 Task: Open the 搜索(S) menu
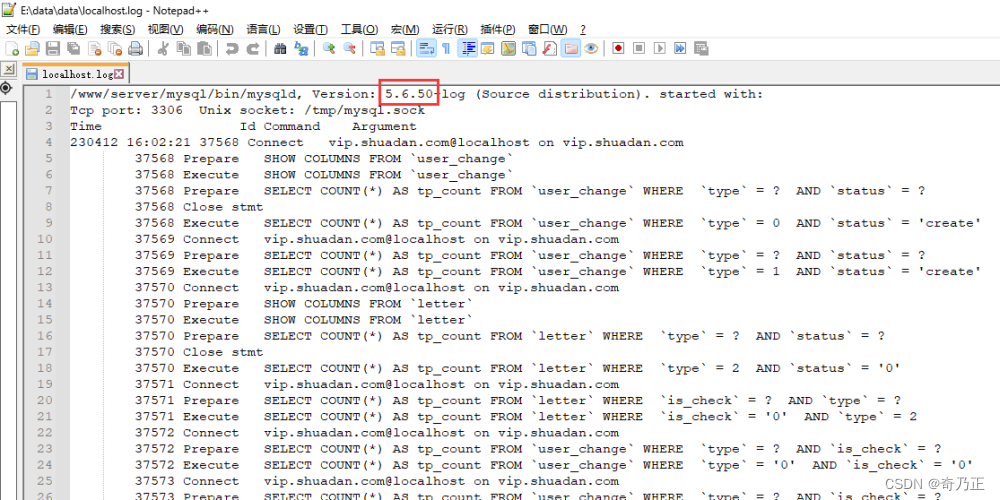point(117,29)
